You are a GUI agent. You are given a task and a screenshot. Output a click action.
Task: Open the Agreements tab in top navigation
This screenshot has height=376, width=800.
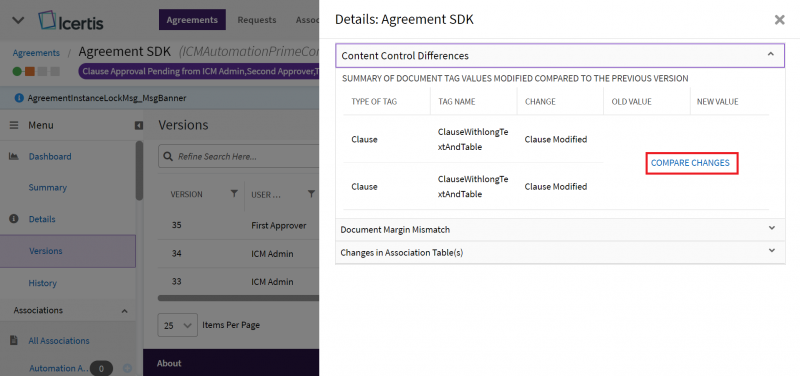click(192, 20)
